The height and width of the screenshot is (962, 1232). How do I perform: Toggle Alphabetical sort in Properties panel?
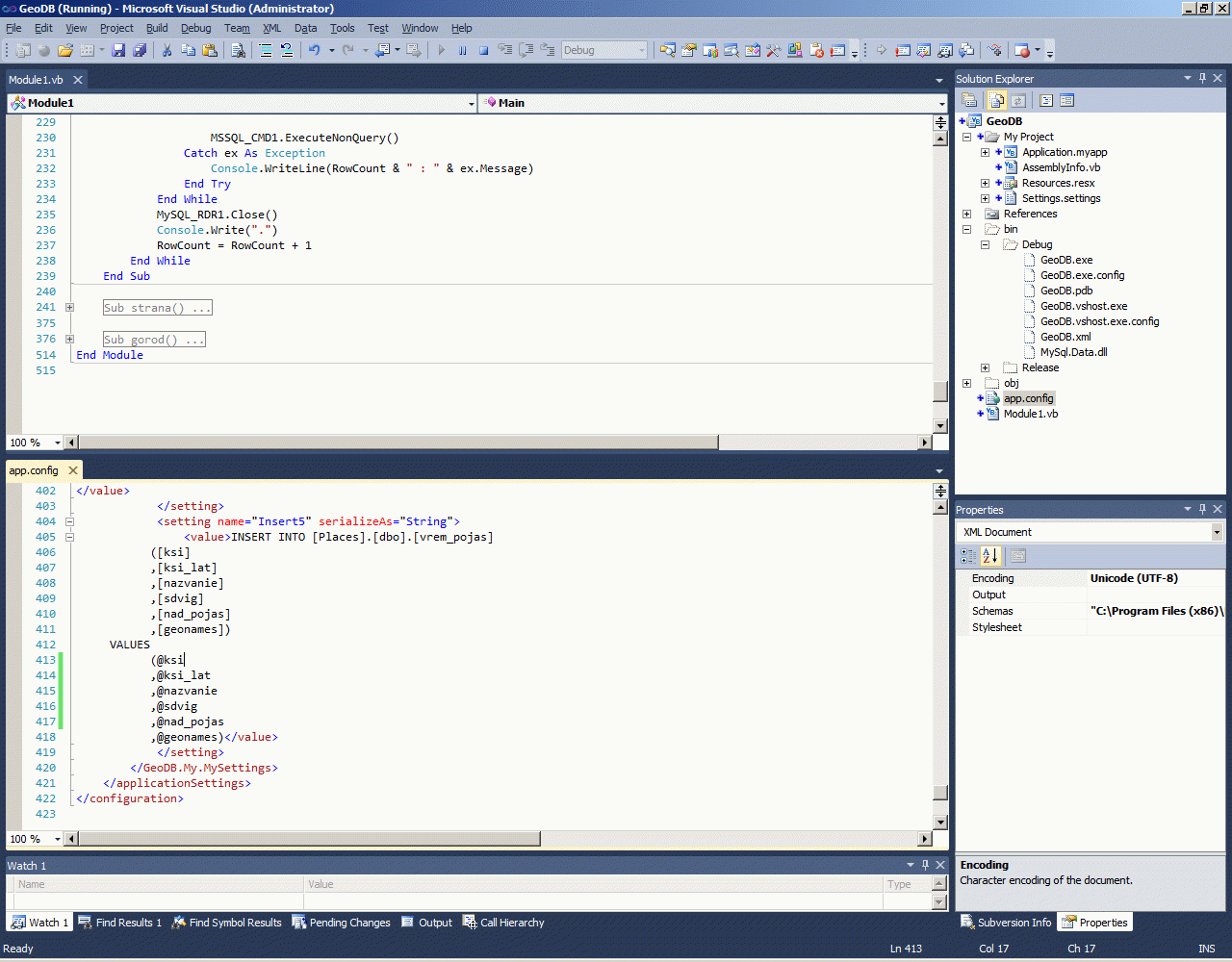point(989,555)
